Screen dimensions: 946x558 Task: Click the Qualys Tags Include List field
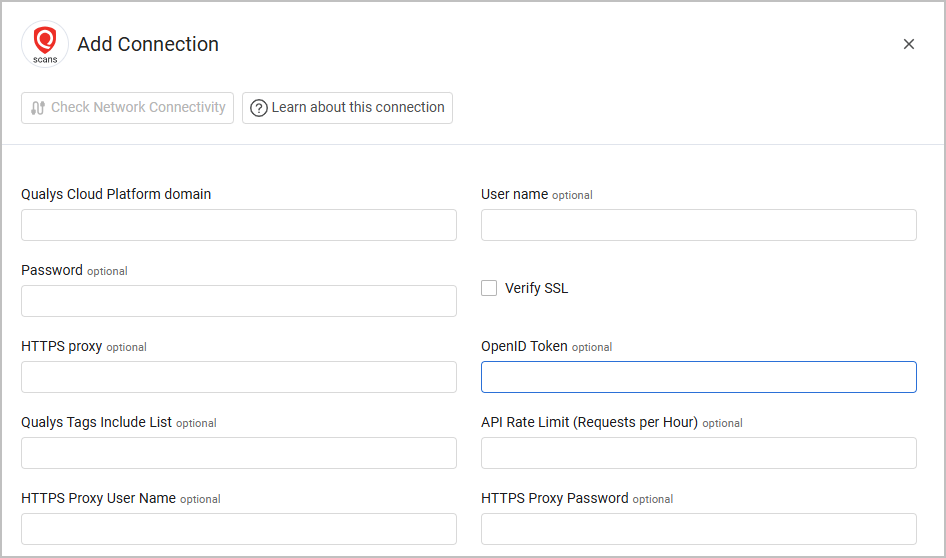(x=239, y=453)
